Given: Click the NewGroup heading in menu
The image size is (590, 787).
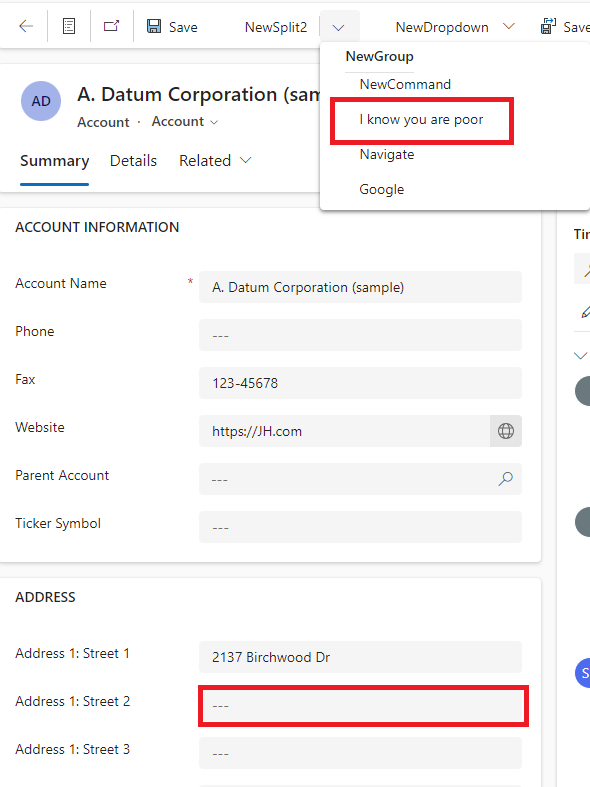Looking at the screenshot, I should point(379,57).
